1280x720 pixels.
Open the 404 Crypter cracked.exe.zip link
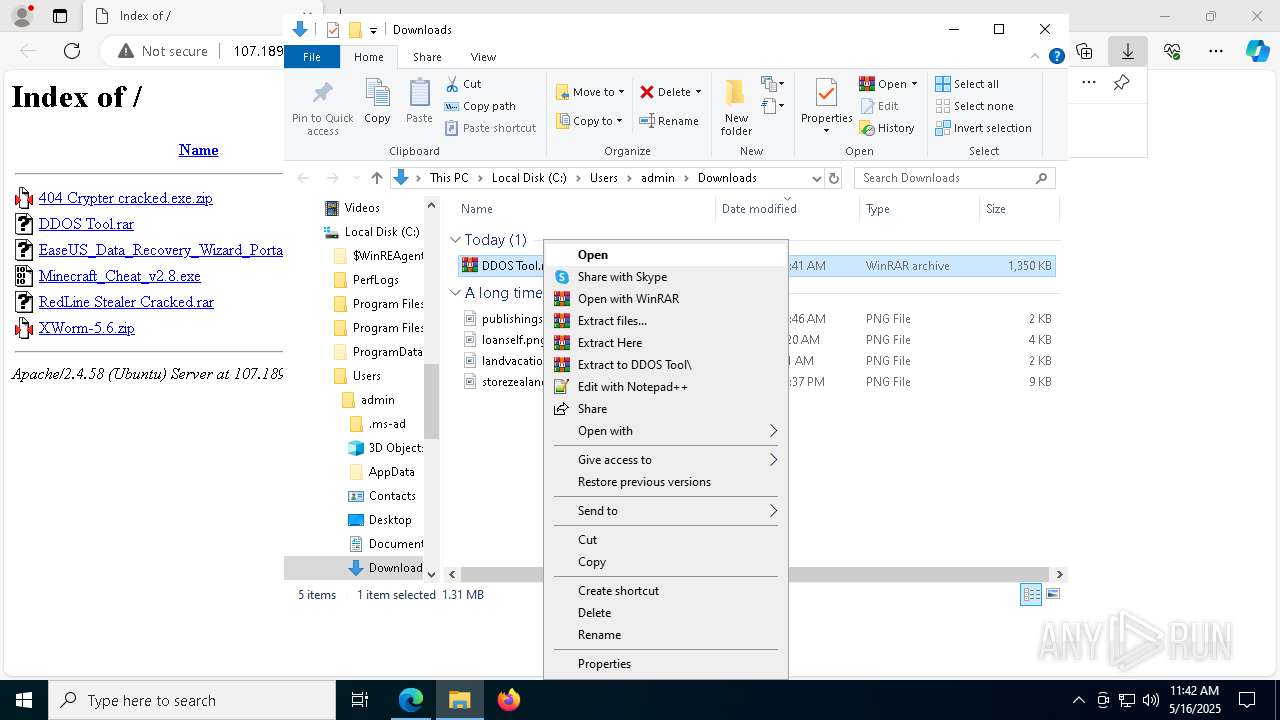(125, 198)
